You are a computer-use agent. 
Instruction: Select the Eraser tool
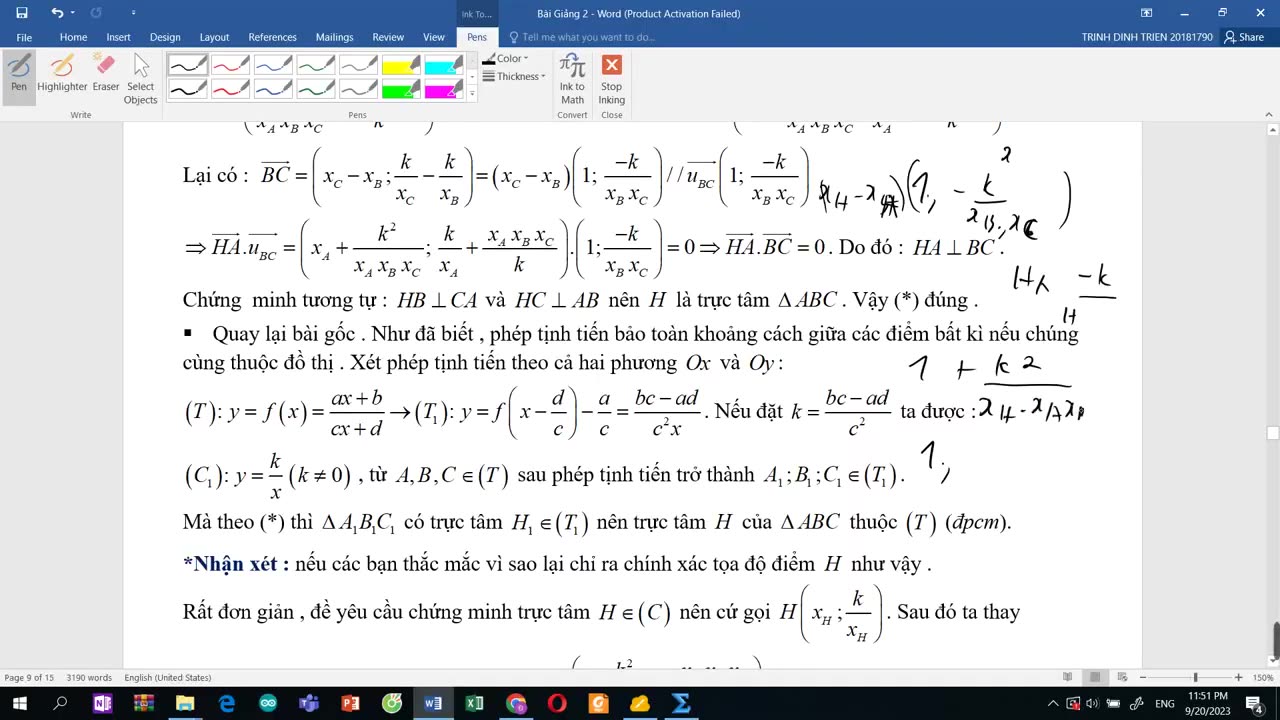(106, 73)
